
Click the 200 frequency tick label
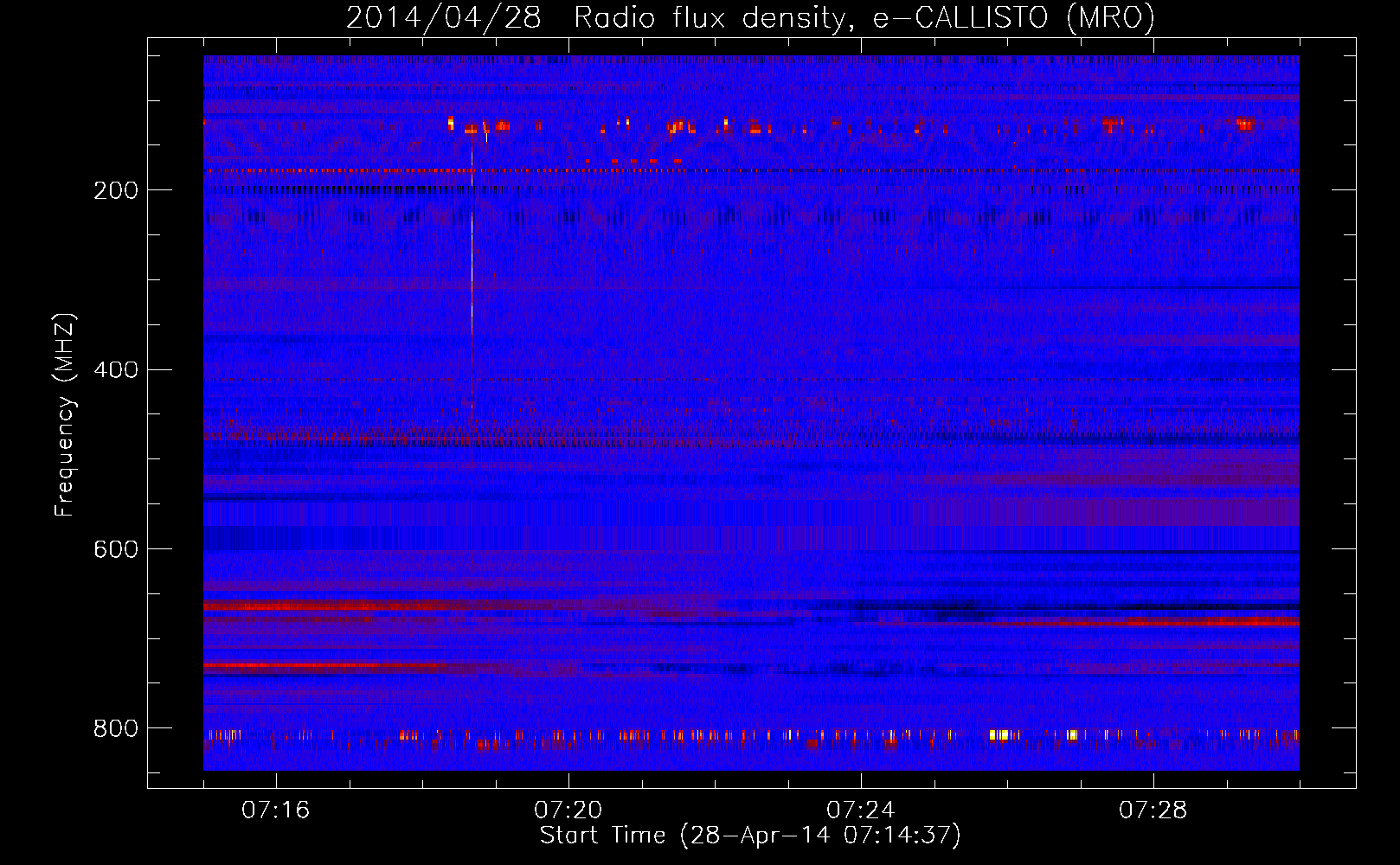pyautogui.click(x=116, y=190)
